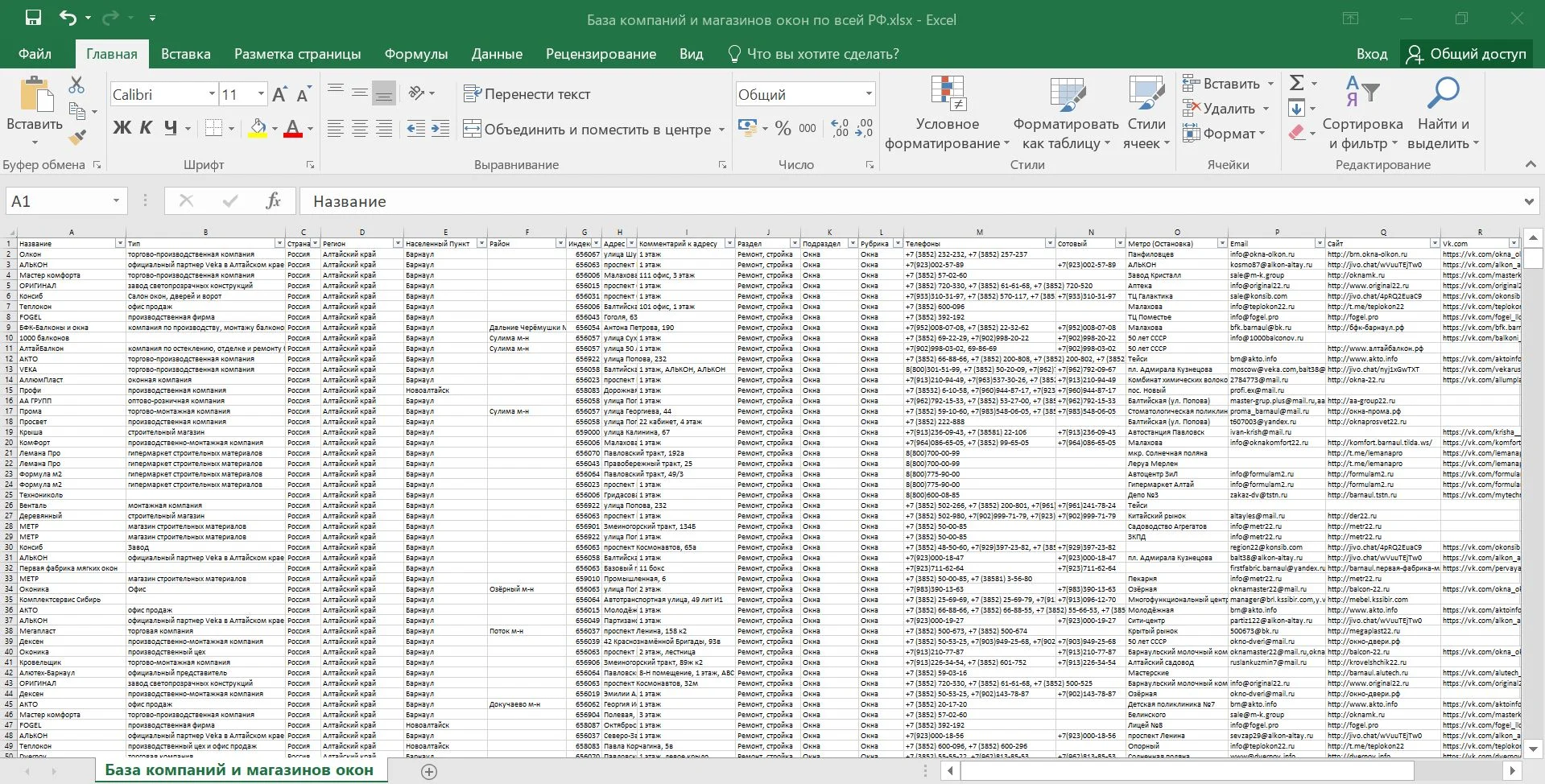The width and height of the screenshot is (1545, 784).
Task: Toggle underline Ч formatting
Action: click(171, 127)
